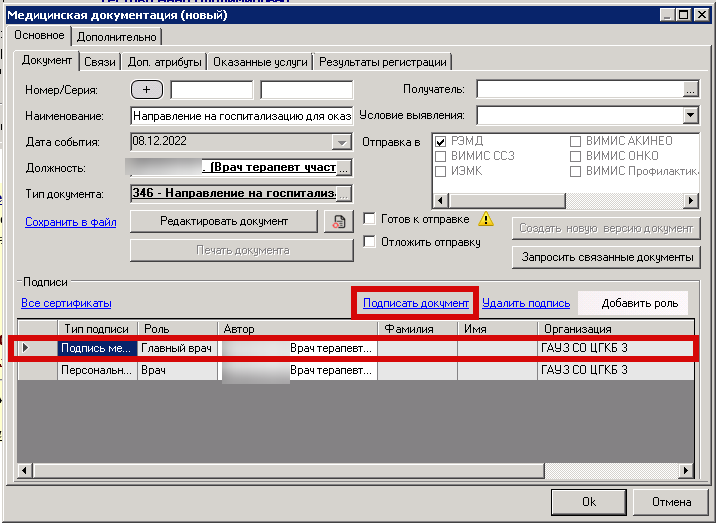
Task: Enable the Готов к отправке checkbox
Action: coord(370,219)
